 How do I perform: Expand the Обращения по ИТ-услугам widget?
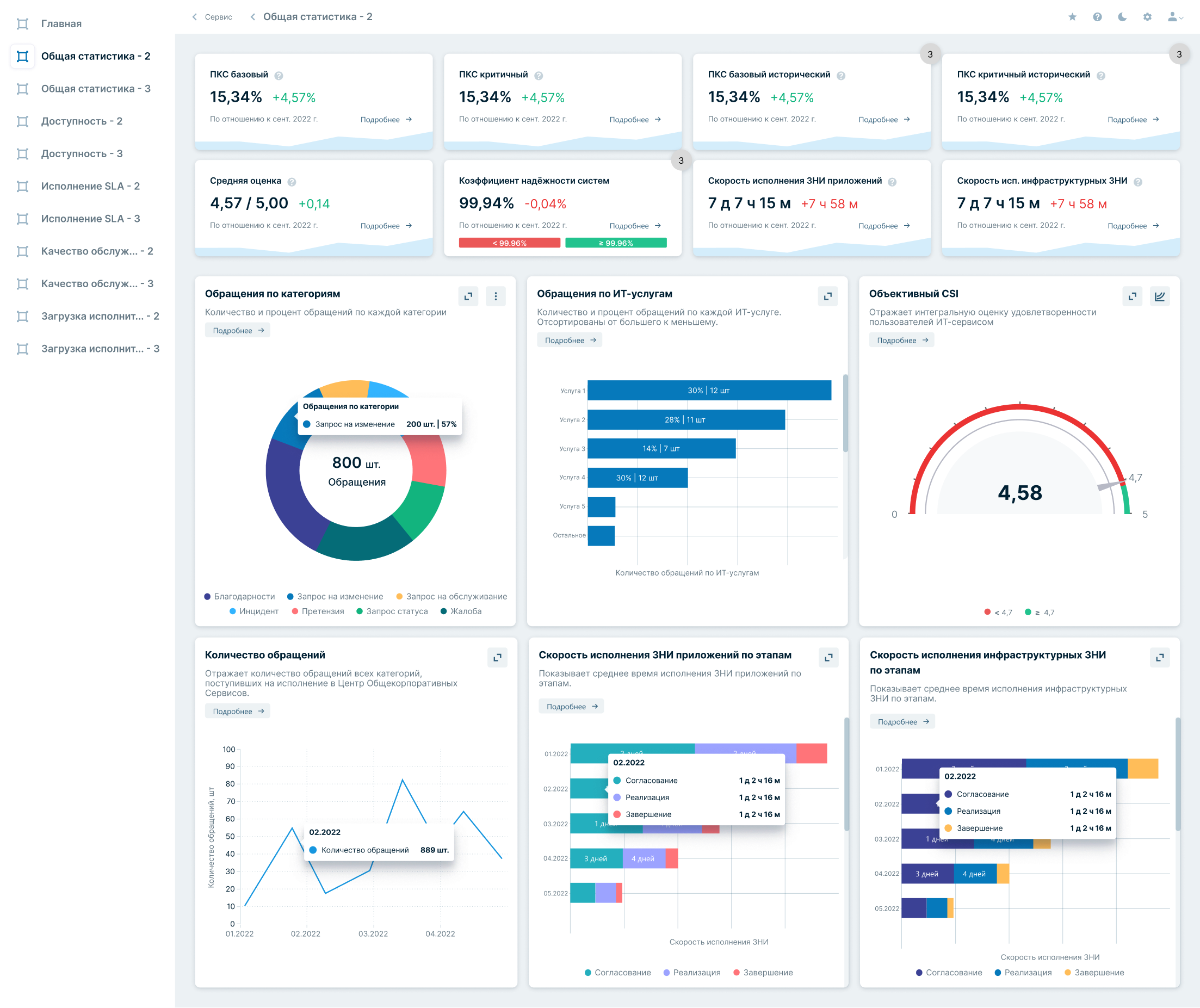point(827,296)
